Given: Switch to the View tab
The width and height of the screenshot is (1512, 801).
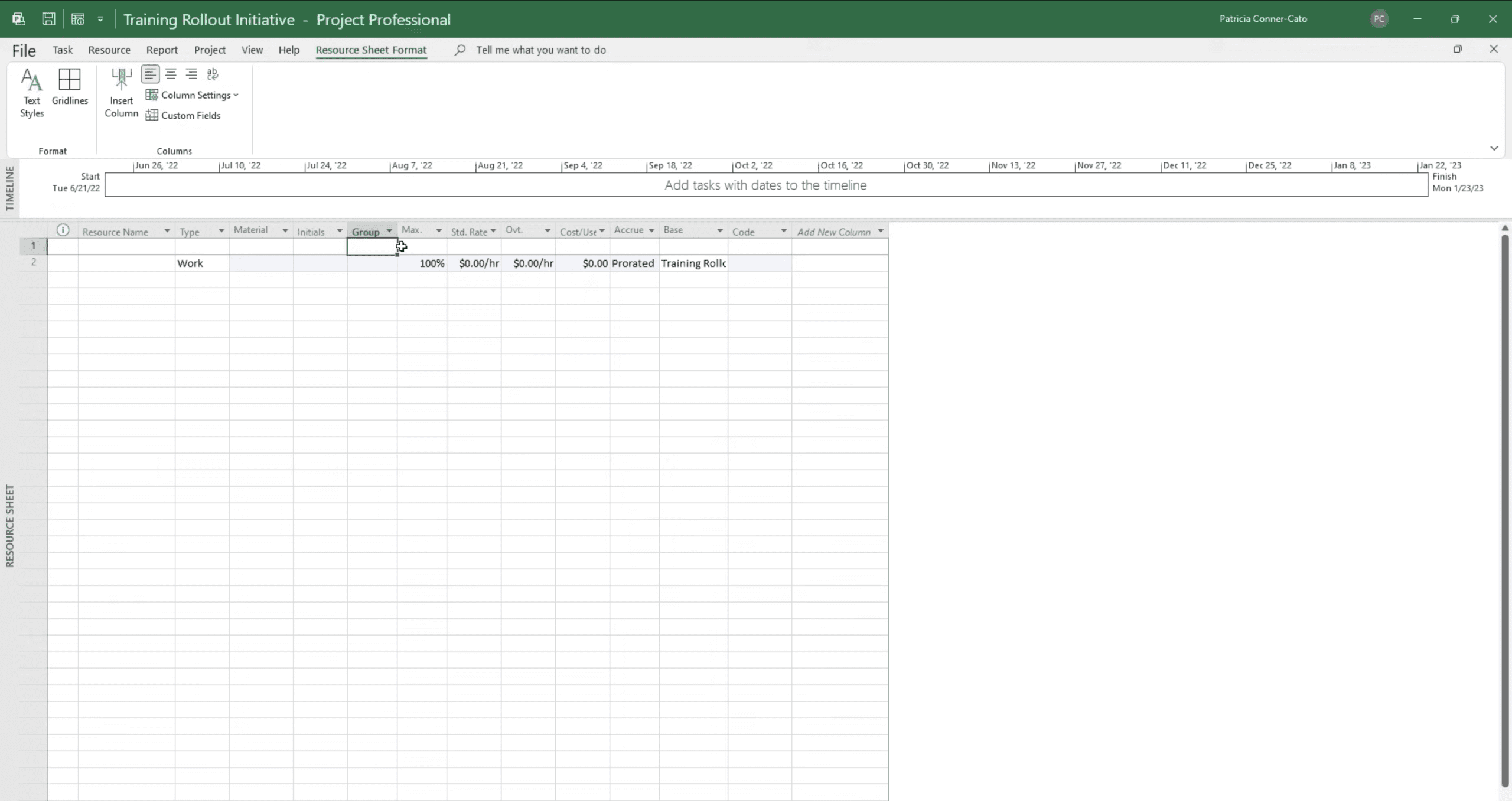Looking at the screenshot, I should click(x=252, y=50).
